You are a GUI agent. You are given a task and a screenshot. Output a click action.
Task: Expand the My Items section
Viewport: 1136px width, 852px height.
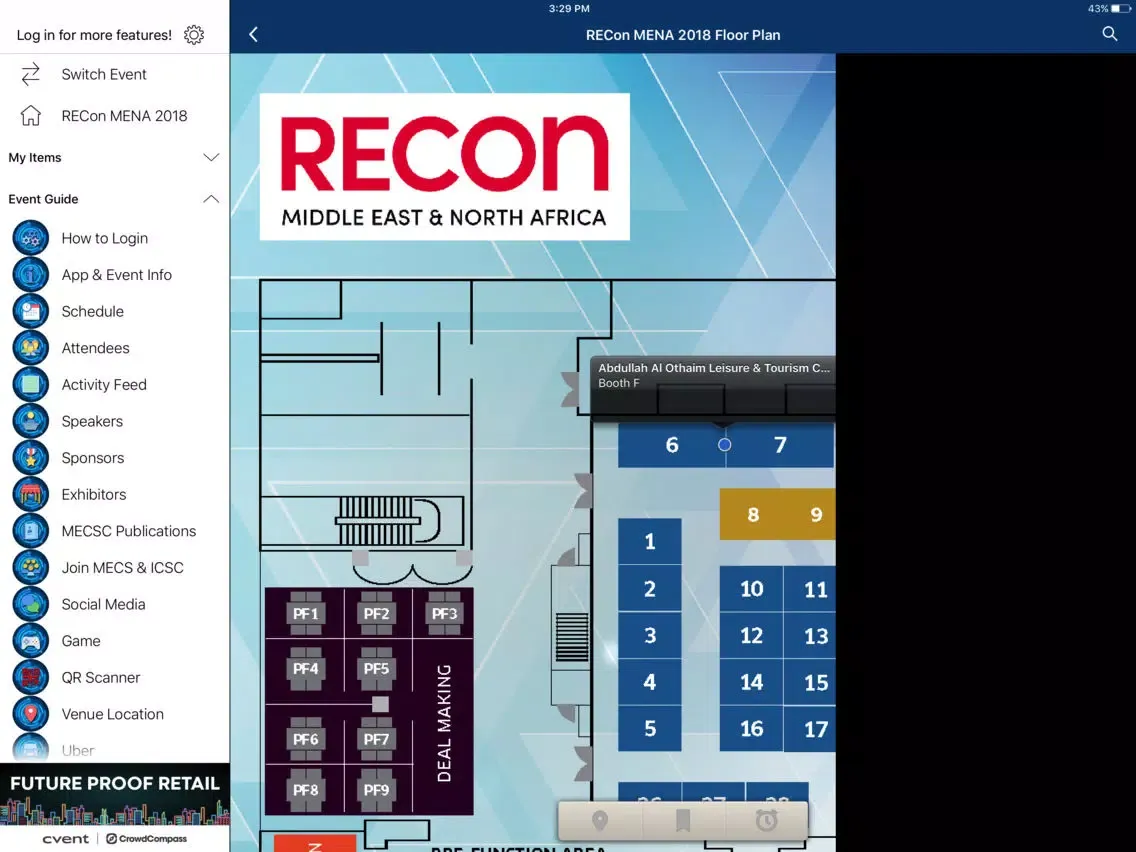point(114,157)
